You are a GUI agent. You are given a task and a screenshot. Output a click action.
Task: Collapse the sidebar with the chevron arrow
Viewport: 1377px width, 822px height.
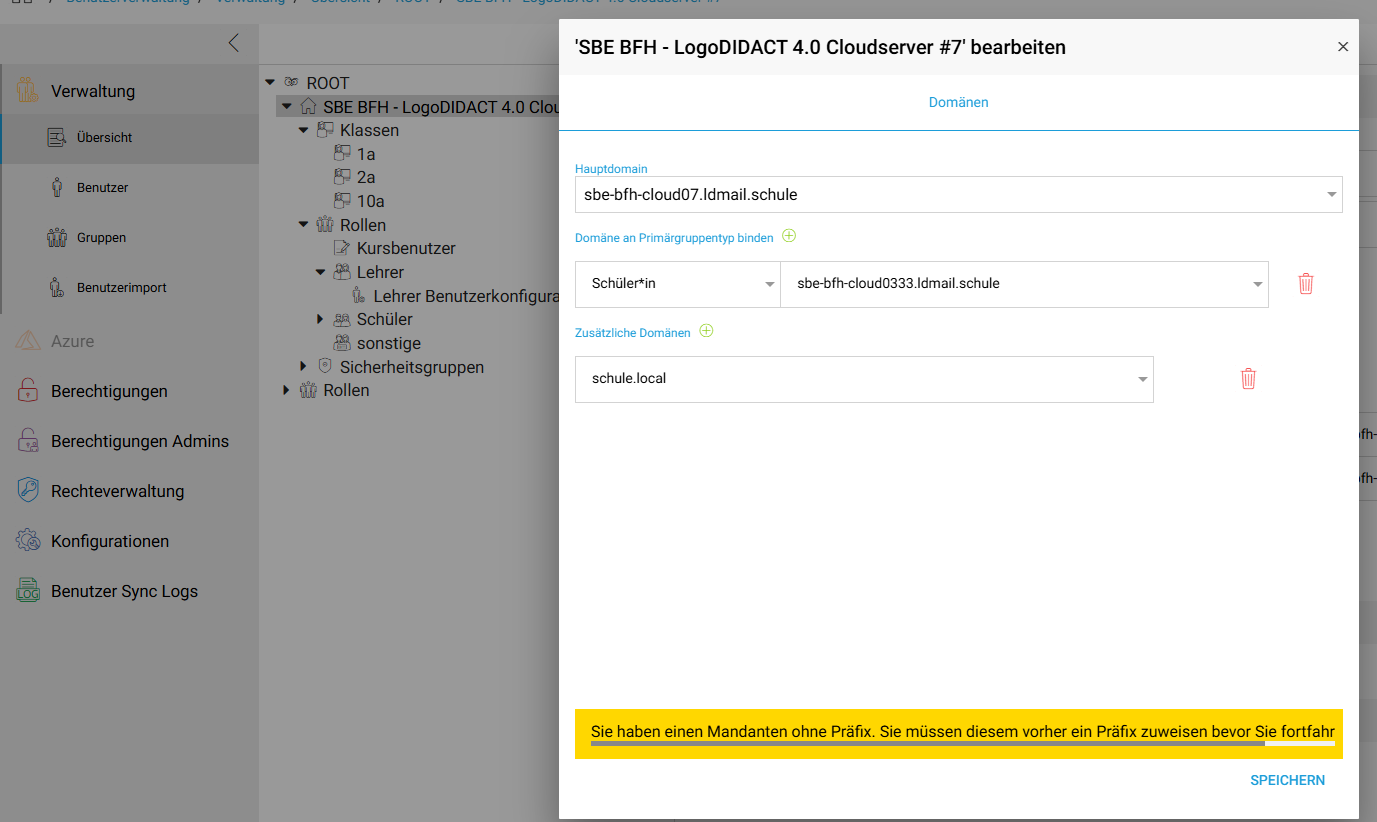pos(233,43)
